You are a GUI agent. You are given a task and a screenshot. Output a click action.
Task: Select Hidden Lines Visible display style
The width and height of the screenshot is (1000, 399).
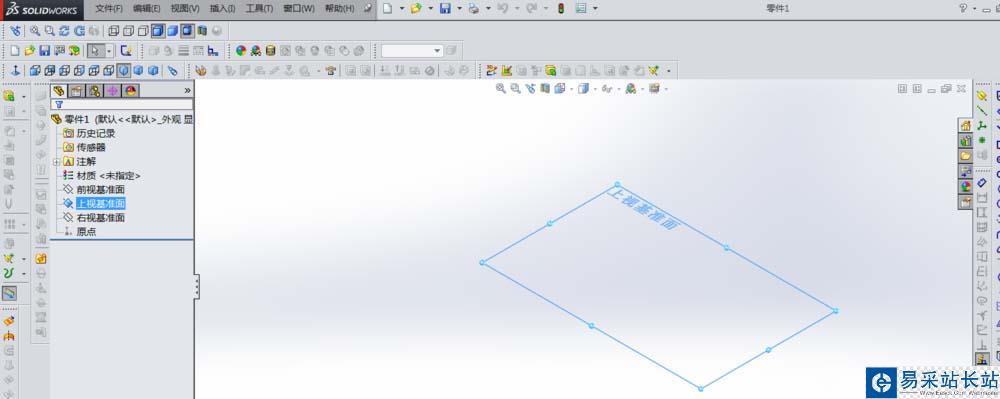tap(128, 31)
